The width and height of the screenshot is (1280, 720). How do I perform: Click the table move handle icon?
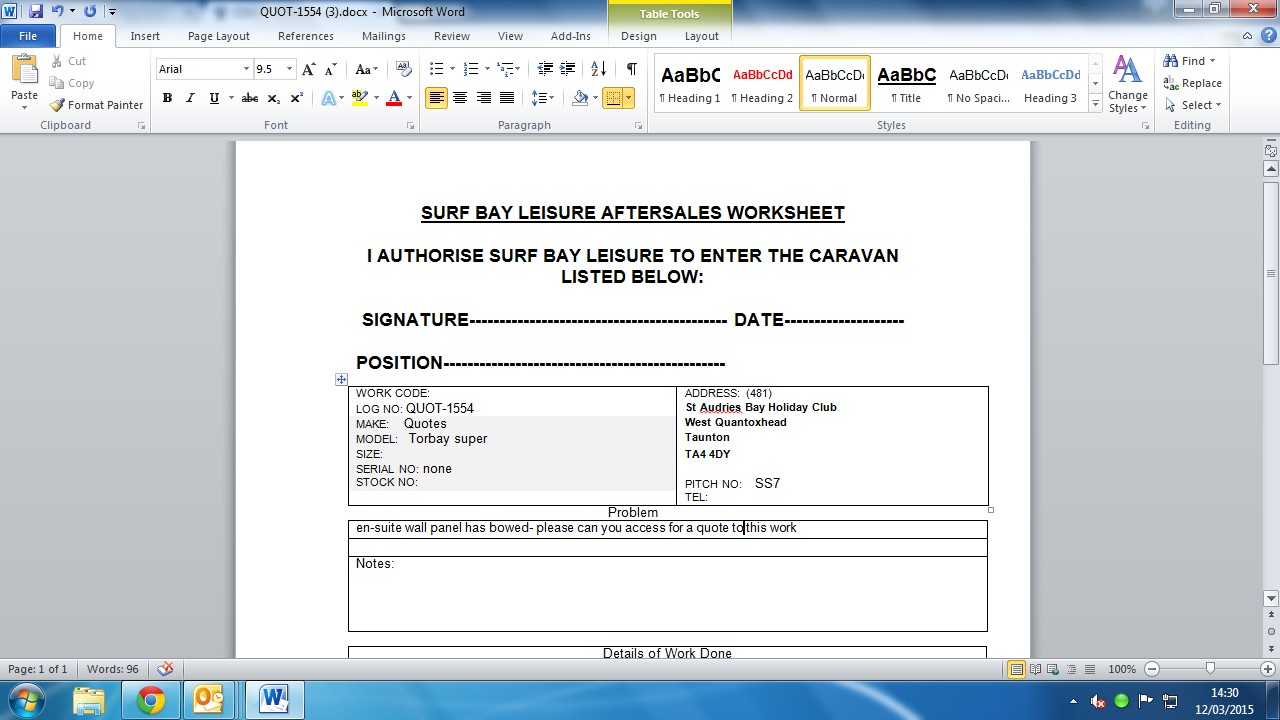(x=341, y=380)
